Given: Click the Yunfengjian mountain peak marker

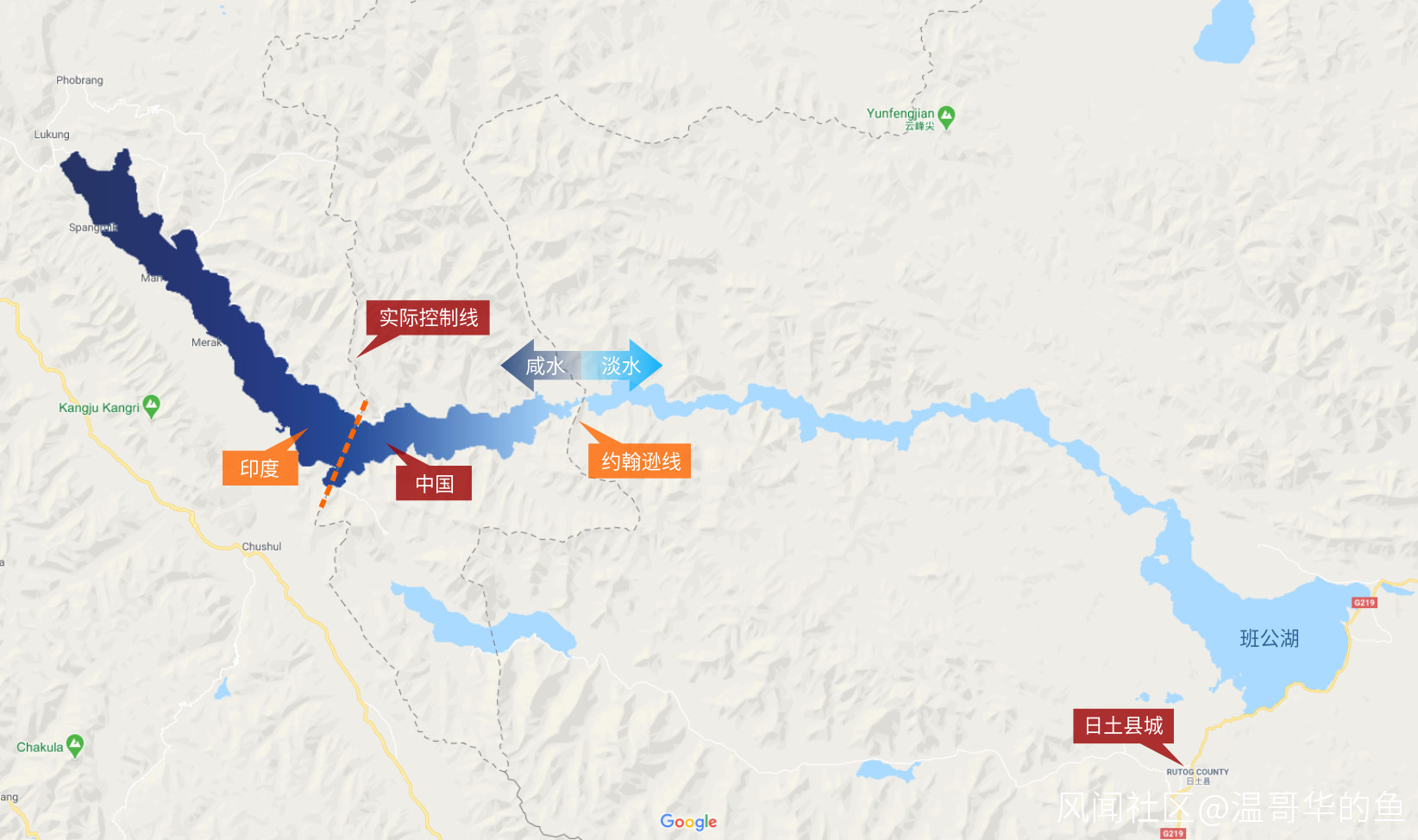Looking at the screenshot, I should 946,117.
